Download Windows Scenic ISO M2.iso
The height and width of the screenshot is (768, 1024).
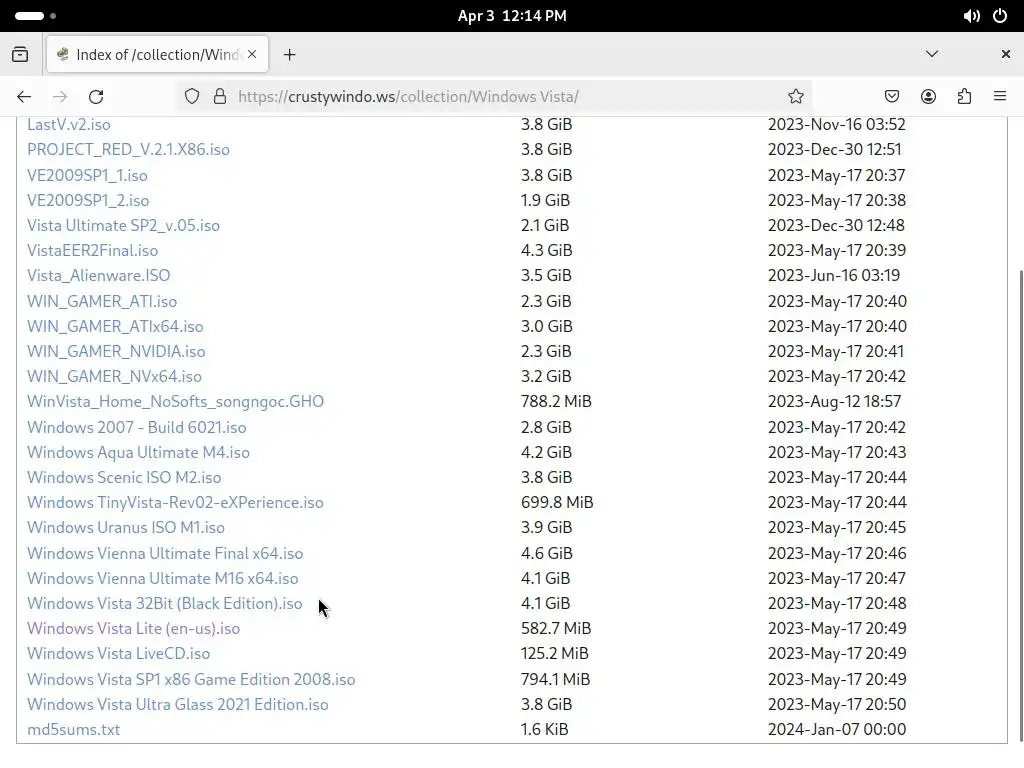click(x=124, y=477)
